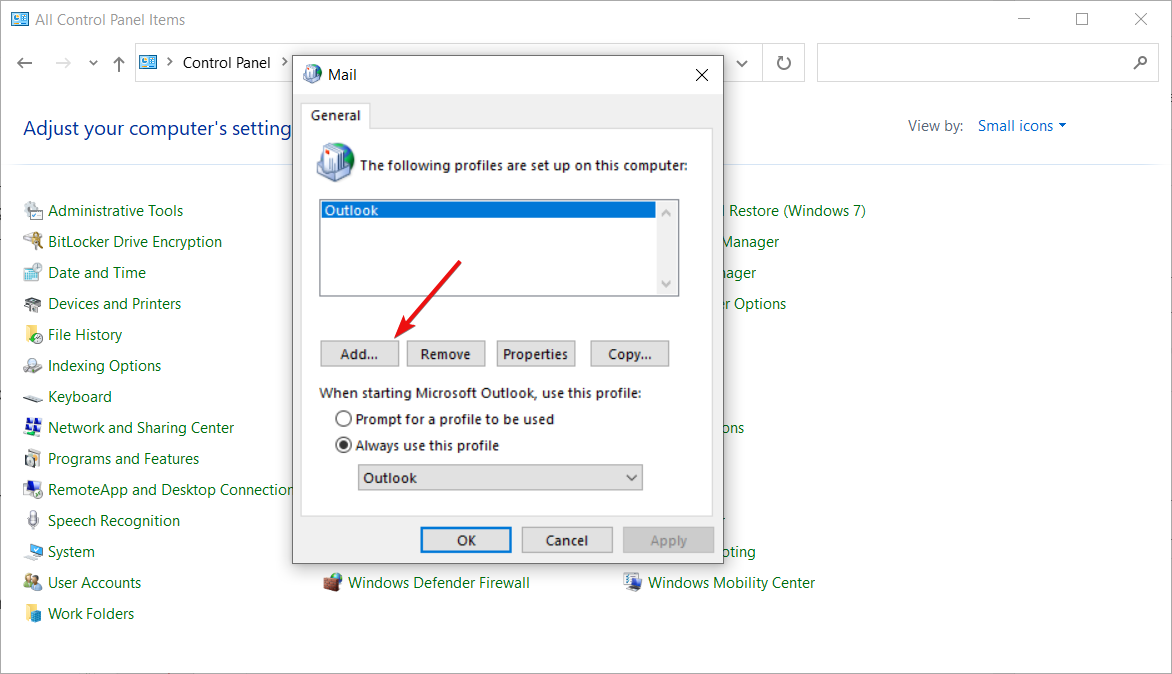This screenshot has height=674, width=1172.
Task: Expand the recent locations chevron
Action: click(x=93, y=64)
